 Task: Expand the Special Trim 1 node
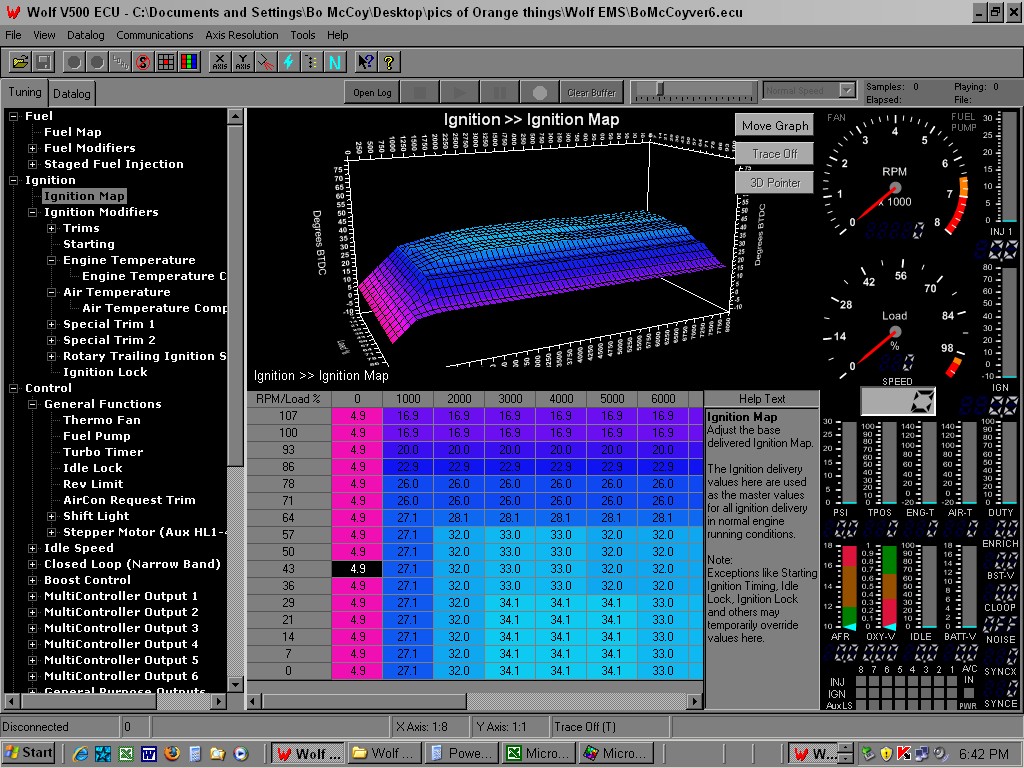point(52,324)
